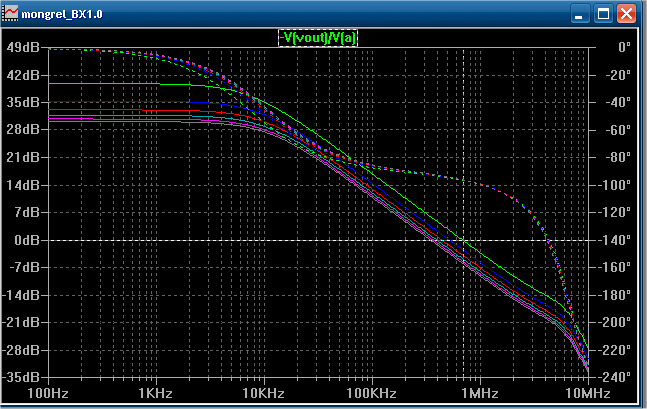Click the -140° phase axis label

coord(615,240)
